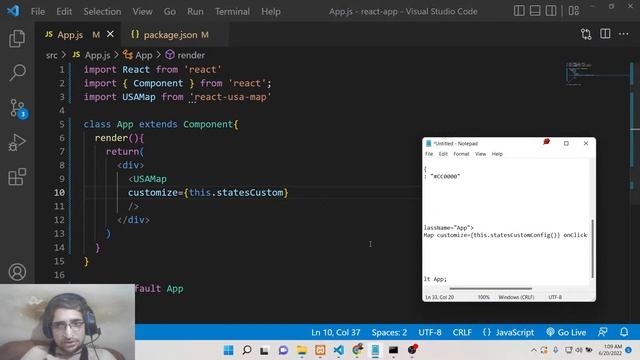Close the App.js tab
The image size is (640, 360).
pos(110,34)
